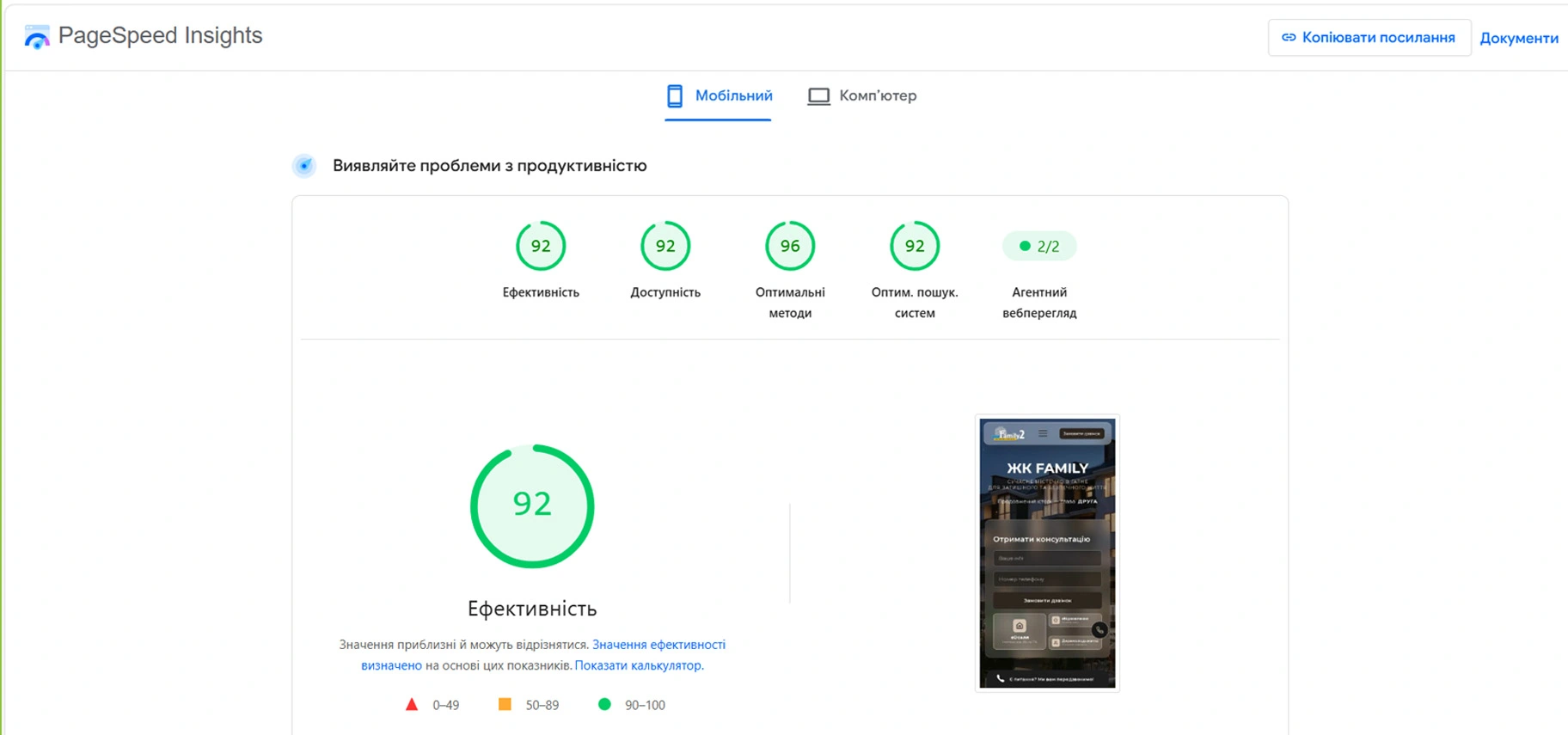Image resolution: width=1568 pixels, height=735 pixels.
Task: Click the large Ефективність heading below gauge
Action: (x=532, y=609)
